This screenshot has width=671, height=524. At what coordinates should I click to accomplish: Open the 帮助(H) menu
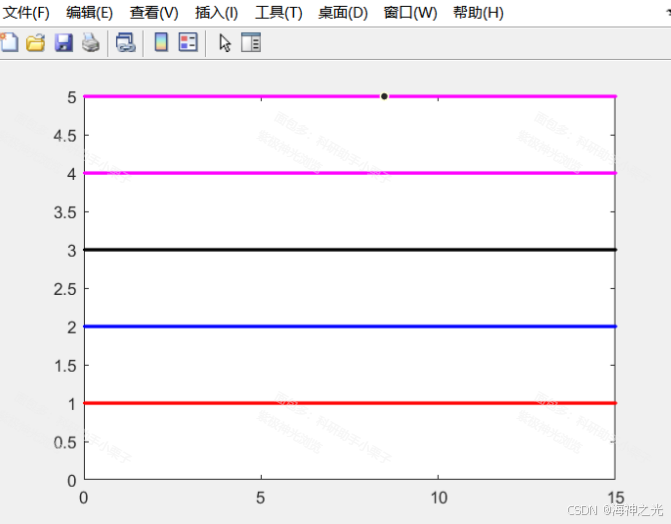478,13
